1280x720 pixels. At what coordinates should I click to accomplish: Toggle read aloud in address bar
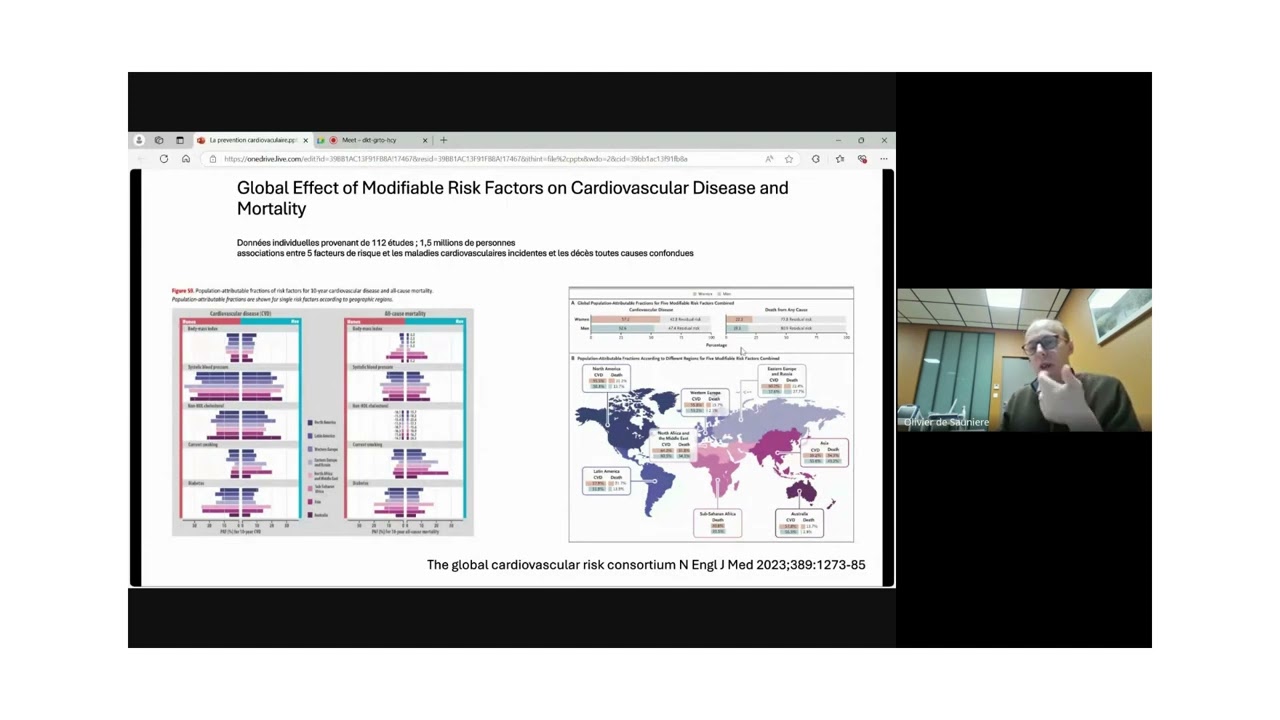(769, 159)
